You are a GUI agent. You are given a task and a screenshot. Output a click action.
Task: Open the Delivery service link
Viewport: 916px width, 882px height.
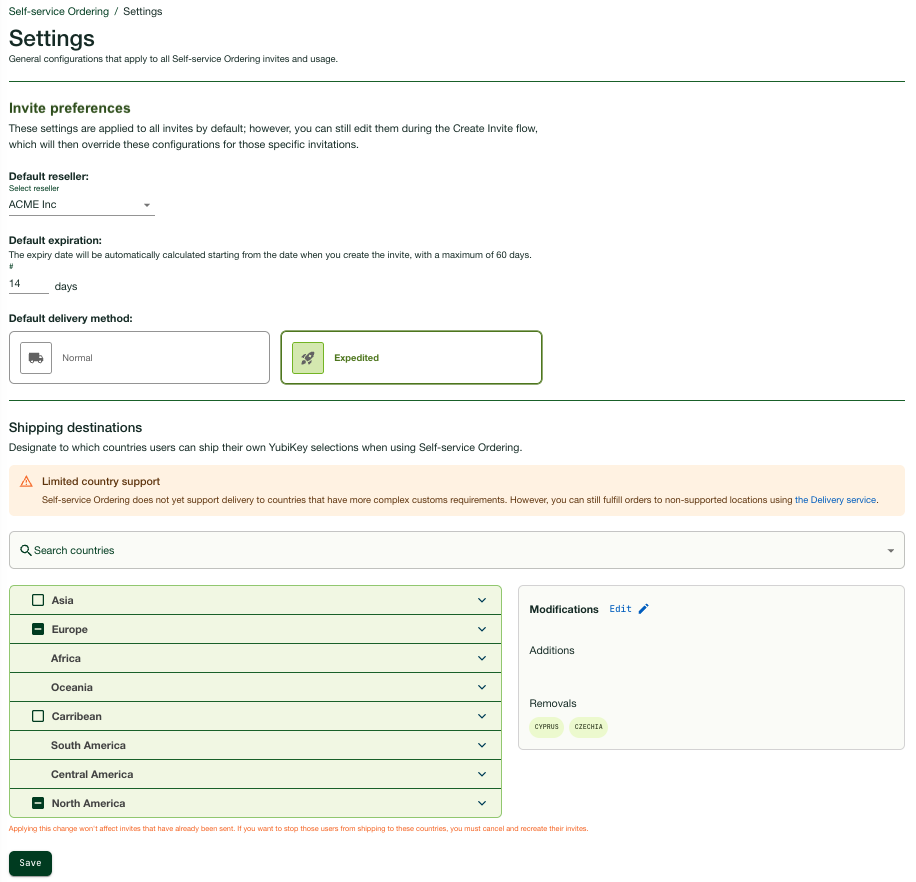pyautogui.click(x=835, y=499)
